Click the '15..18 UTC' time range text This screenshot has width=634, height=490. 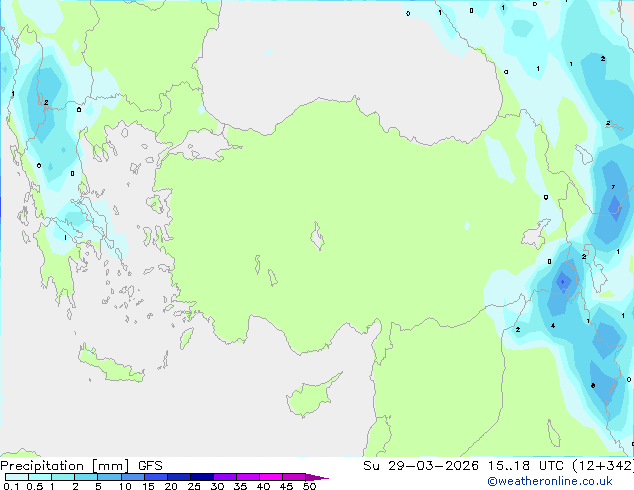526,466
